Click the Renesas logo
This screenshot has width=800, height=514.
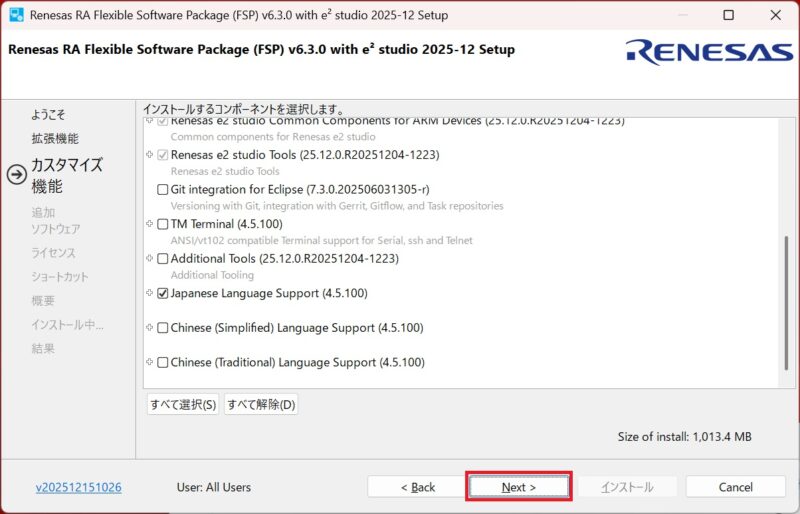click(709, 53)
